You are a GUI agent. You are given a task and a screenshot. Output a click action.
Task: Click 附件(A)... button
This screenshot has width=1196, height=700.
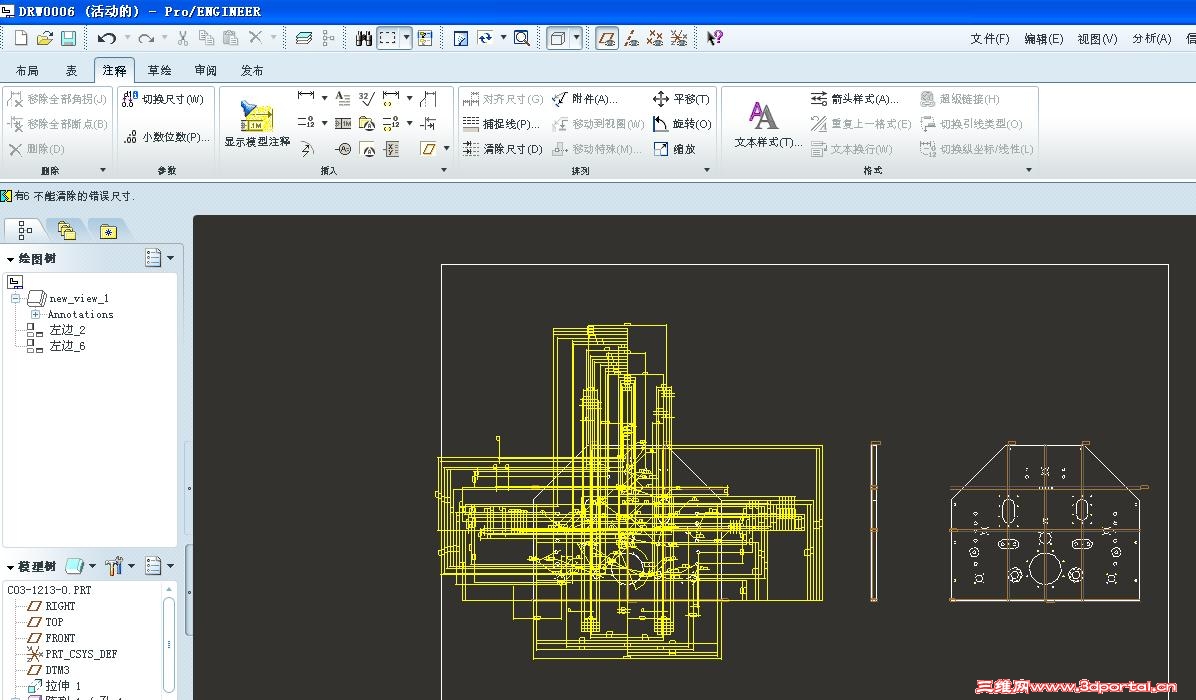584,99
